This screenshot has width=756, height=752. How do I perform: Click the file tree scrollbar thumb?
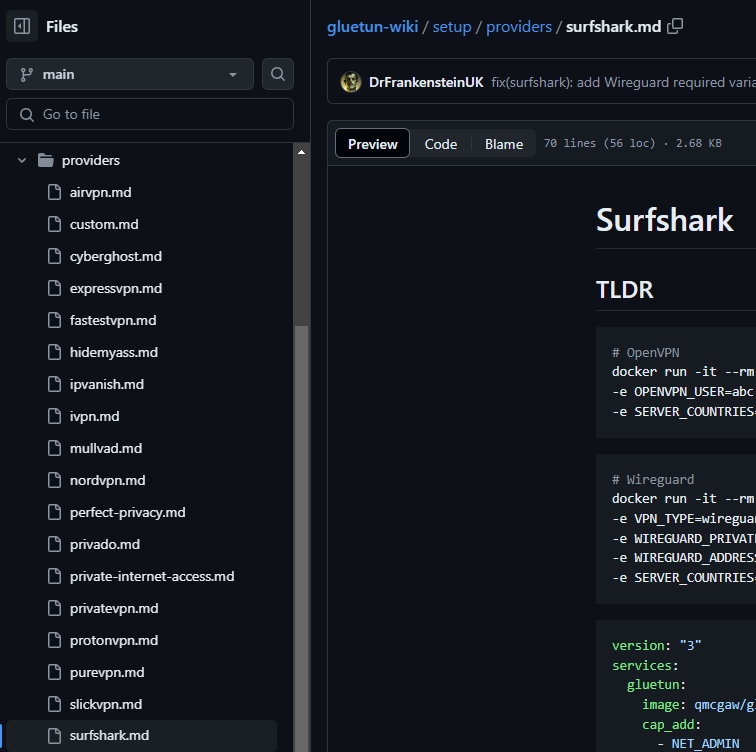click(301, 539)
